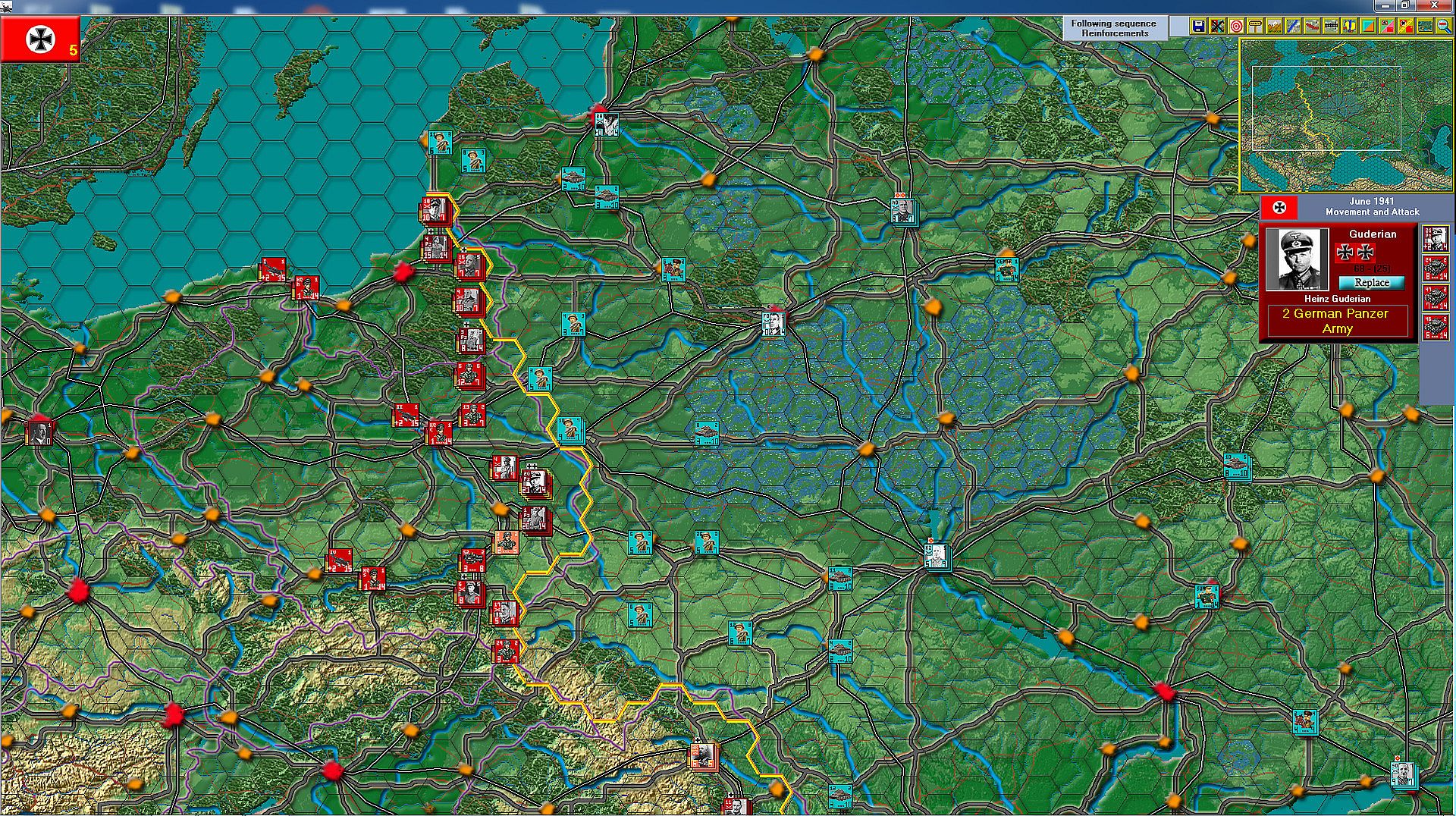Screen dimensions: 1456x816
Task: Click the blue river toolbar icon
Action: 1293,27
